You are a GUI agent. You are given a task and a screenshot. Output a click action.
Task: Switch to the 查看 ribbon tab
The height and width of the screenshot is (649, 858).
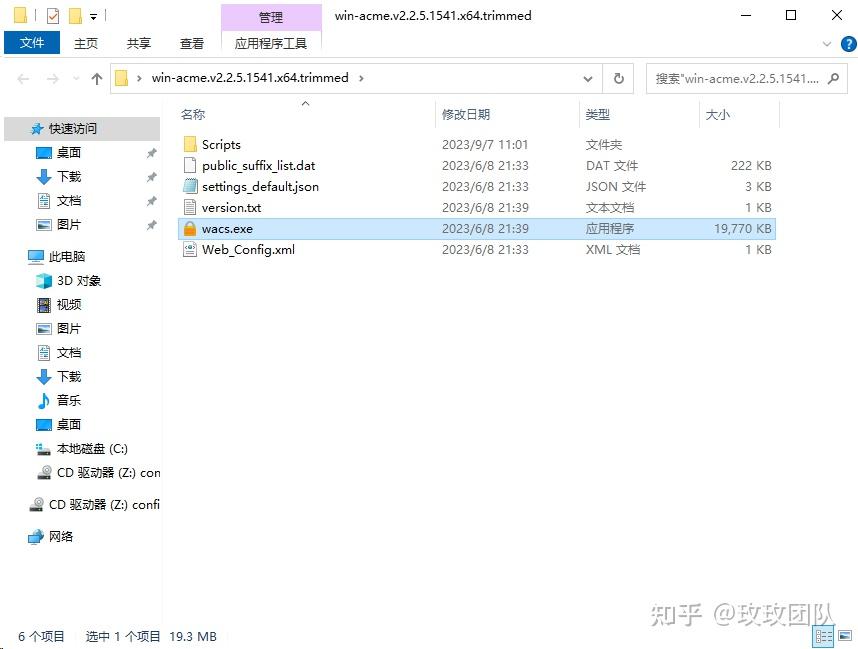(191, 43)
